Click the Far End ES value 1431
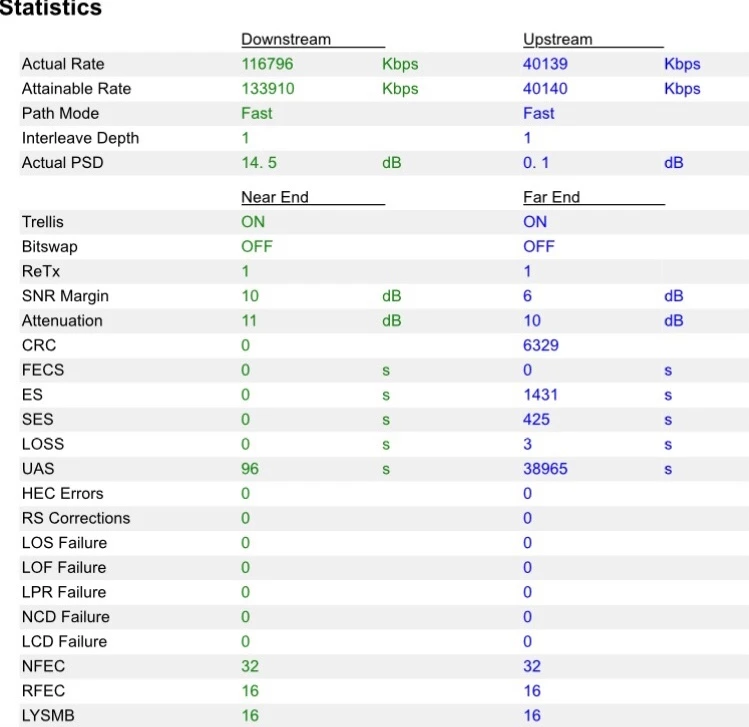 [540, 394]
